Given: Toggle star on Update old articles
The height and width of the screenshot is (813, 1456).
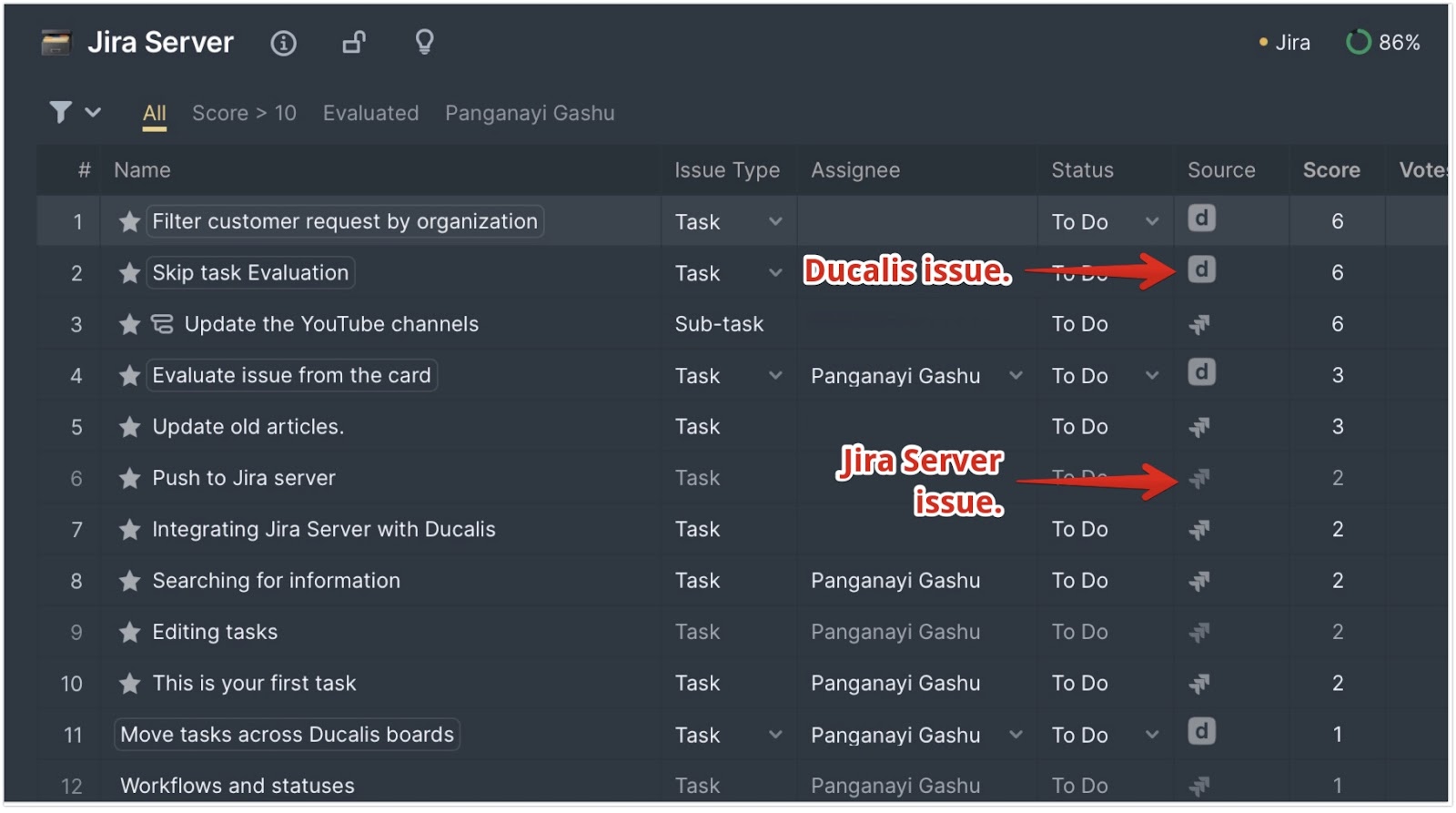Looking at the screenshot, I should [130, 427].
